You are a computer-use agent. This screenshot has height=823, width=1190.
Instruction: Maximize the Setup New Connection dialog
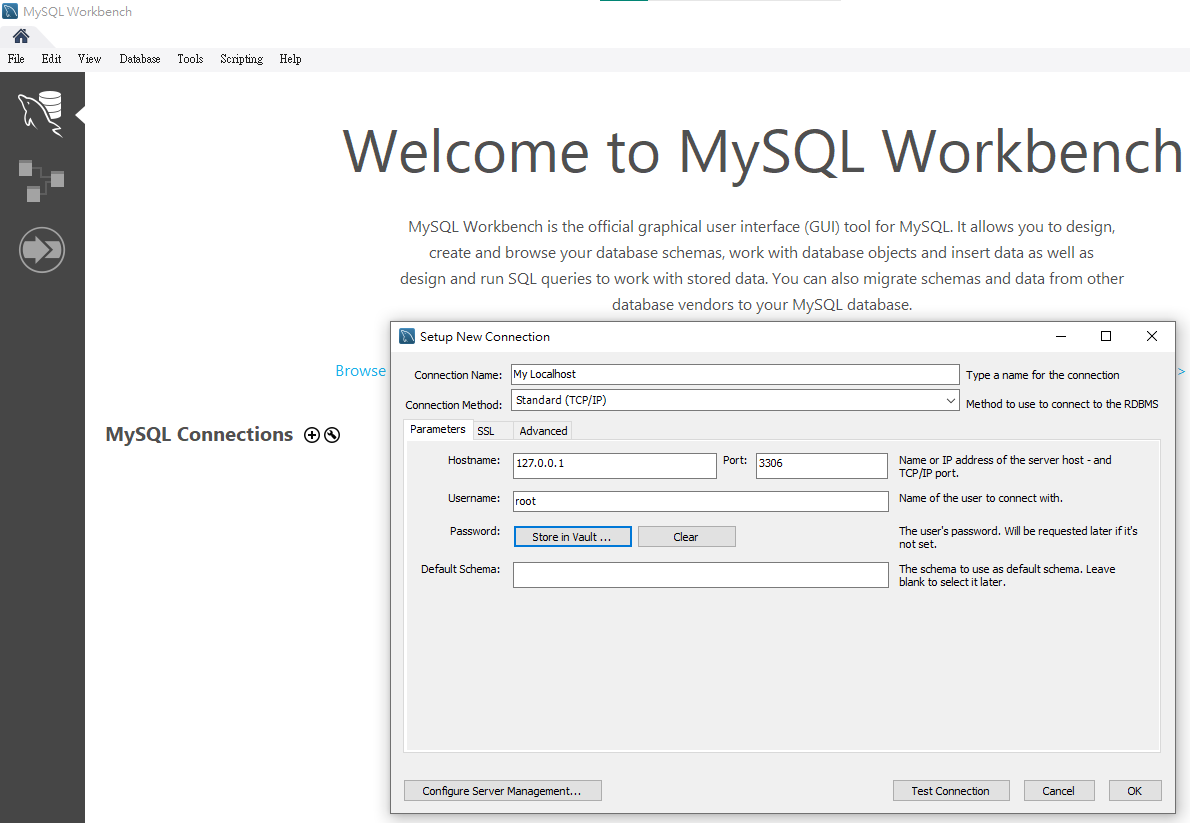[x=1106, y=336]
